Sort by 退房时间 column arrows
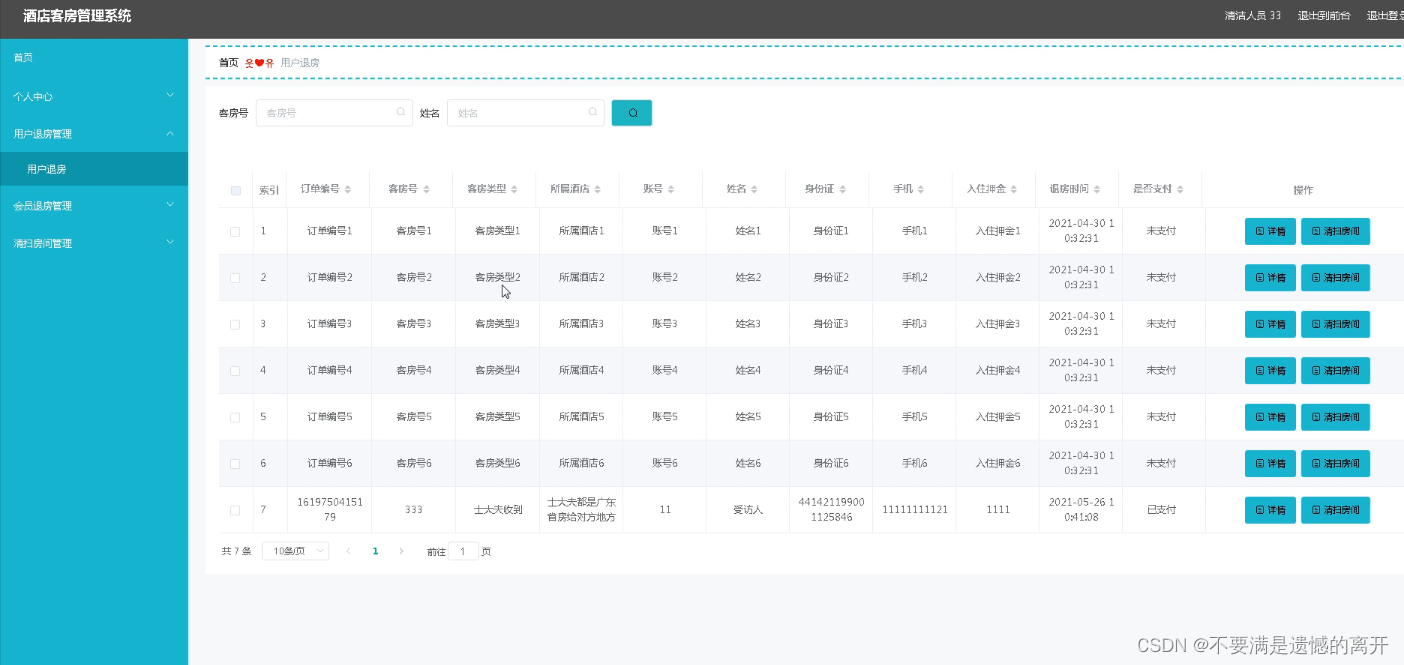Viewport: 1404px width, 665px height. [1098, 189]
